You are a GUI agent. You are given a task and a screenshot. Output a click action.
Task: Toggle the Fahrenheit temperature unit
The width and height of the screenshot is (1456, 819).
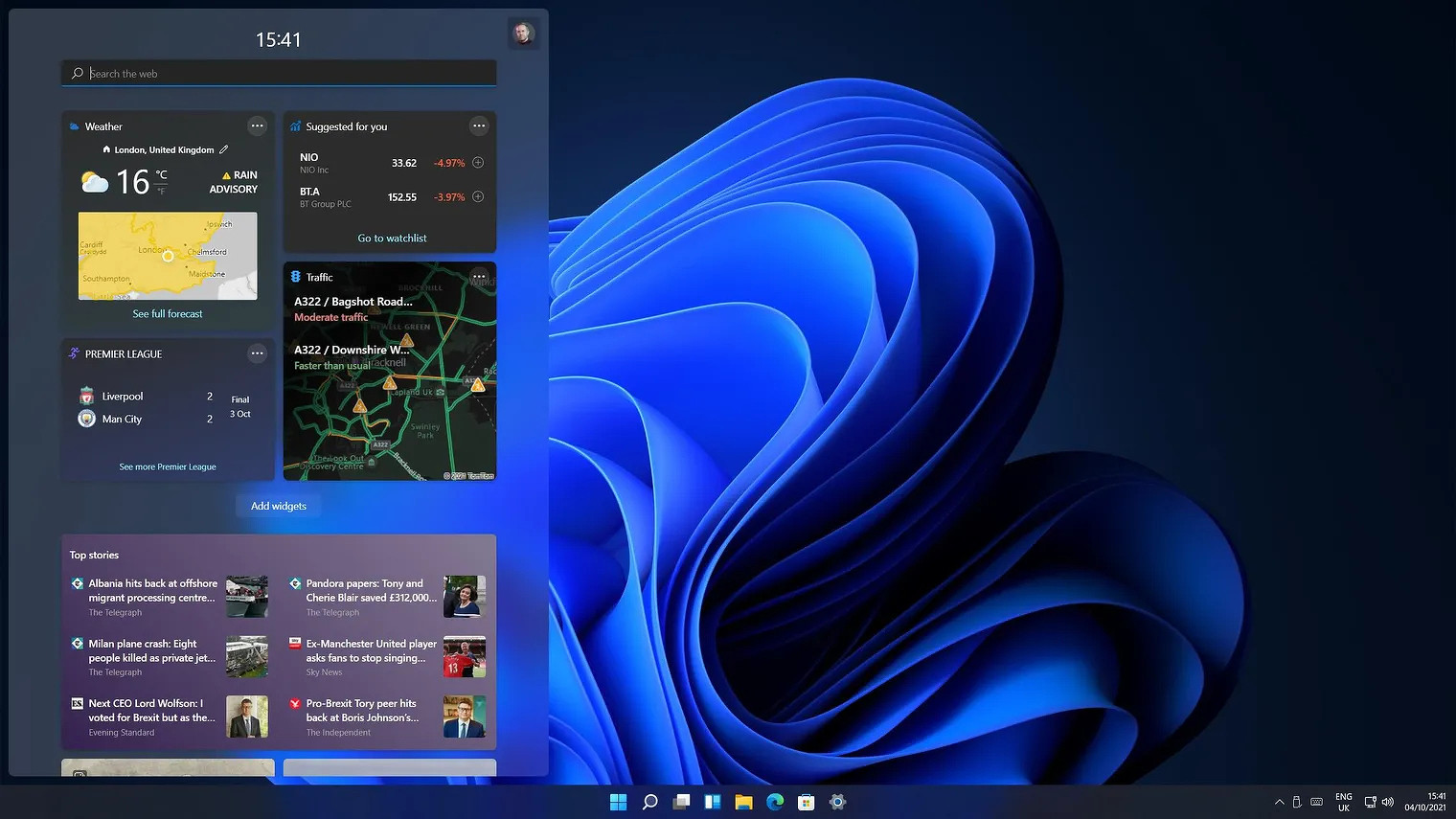coord(161,191)
